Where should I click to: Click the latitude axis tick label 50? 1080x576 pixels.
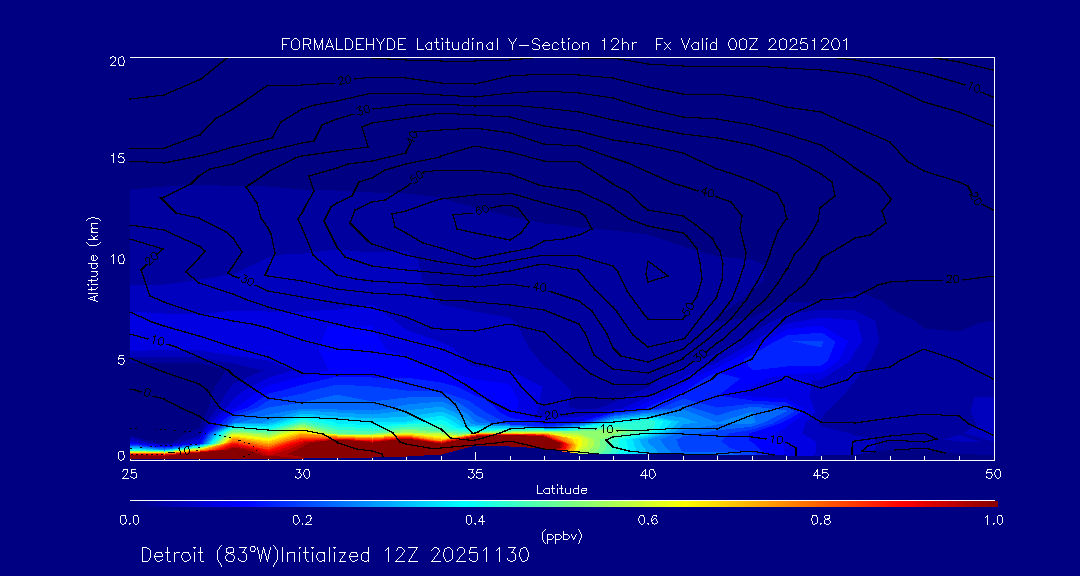(994, 475)
